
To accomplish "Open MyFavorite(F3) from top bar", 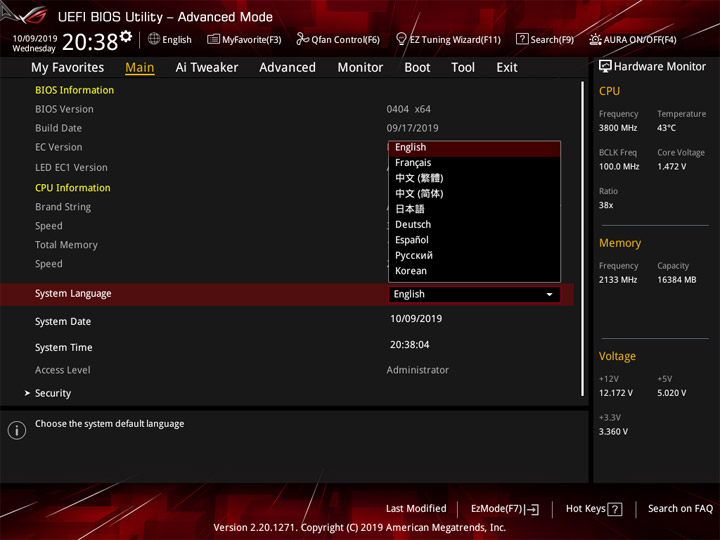I will click(x=244, y=39).
